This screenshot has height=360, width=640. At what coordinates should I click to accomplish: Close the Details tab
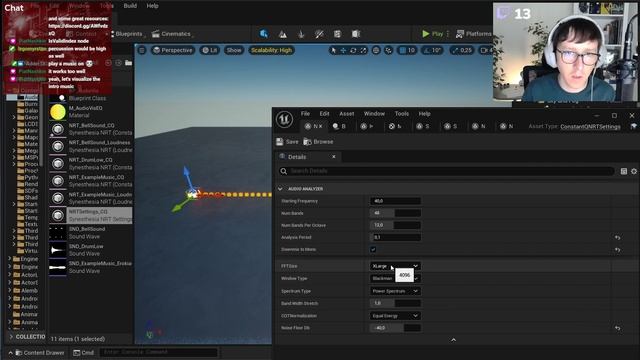click(x=333, y=157)
